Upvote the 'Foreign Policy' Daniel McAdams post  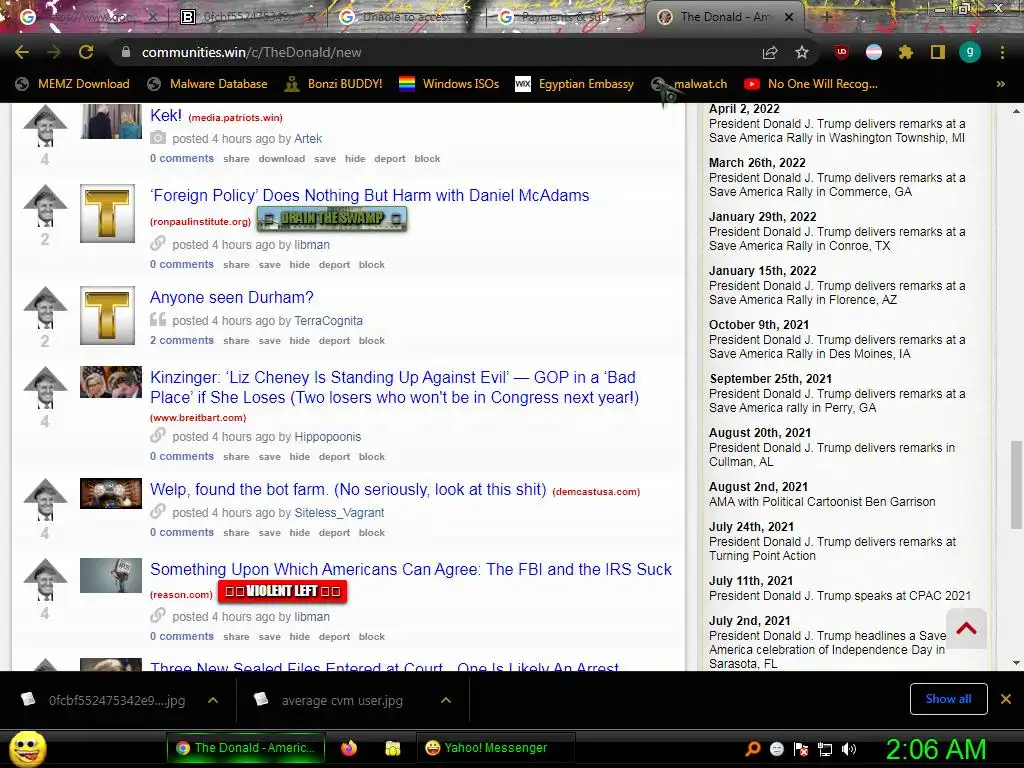point(45,206)
